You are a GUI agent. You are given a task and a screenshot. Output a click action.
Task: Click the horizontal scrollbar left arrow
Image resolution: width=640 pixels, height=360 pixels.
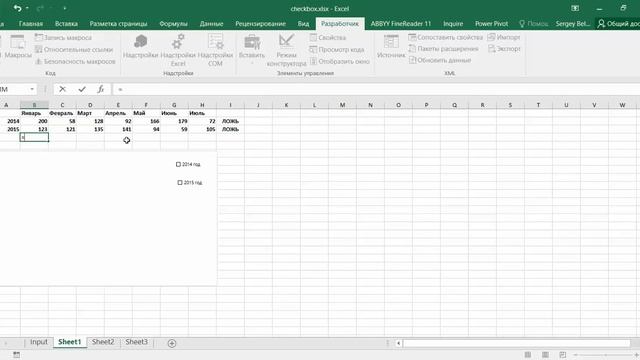point(398,343)
